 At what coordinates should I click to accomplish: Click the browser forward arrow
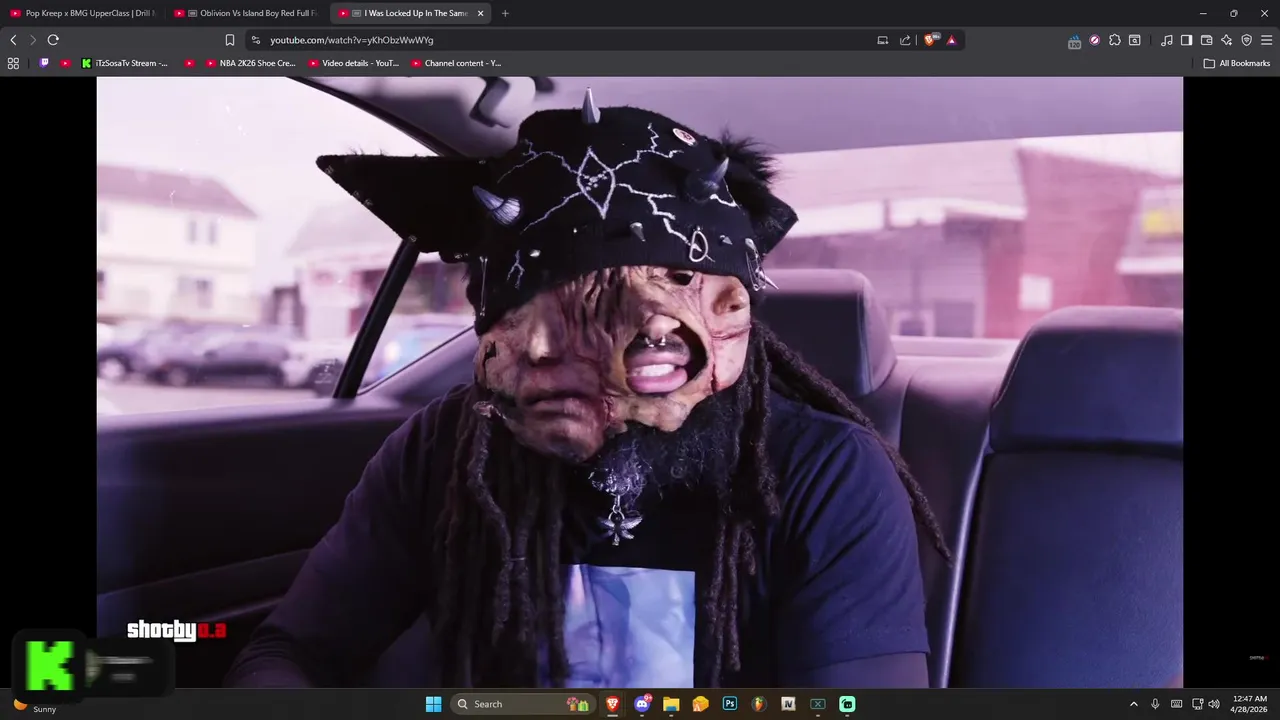pos(33,40)
